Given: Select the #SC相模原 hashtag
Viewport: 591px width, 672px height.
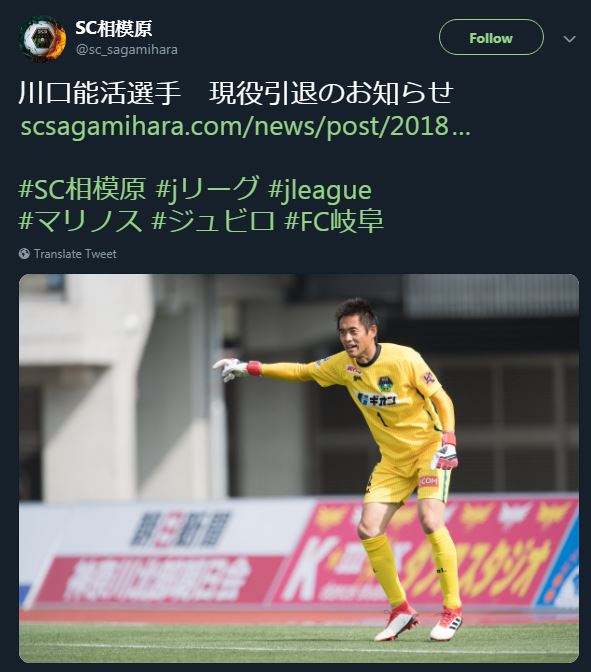Looking at the screenshot, I should [82, 189].
